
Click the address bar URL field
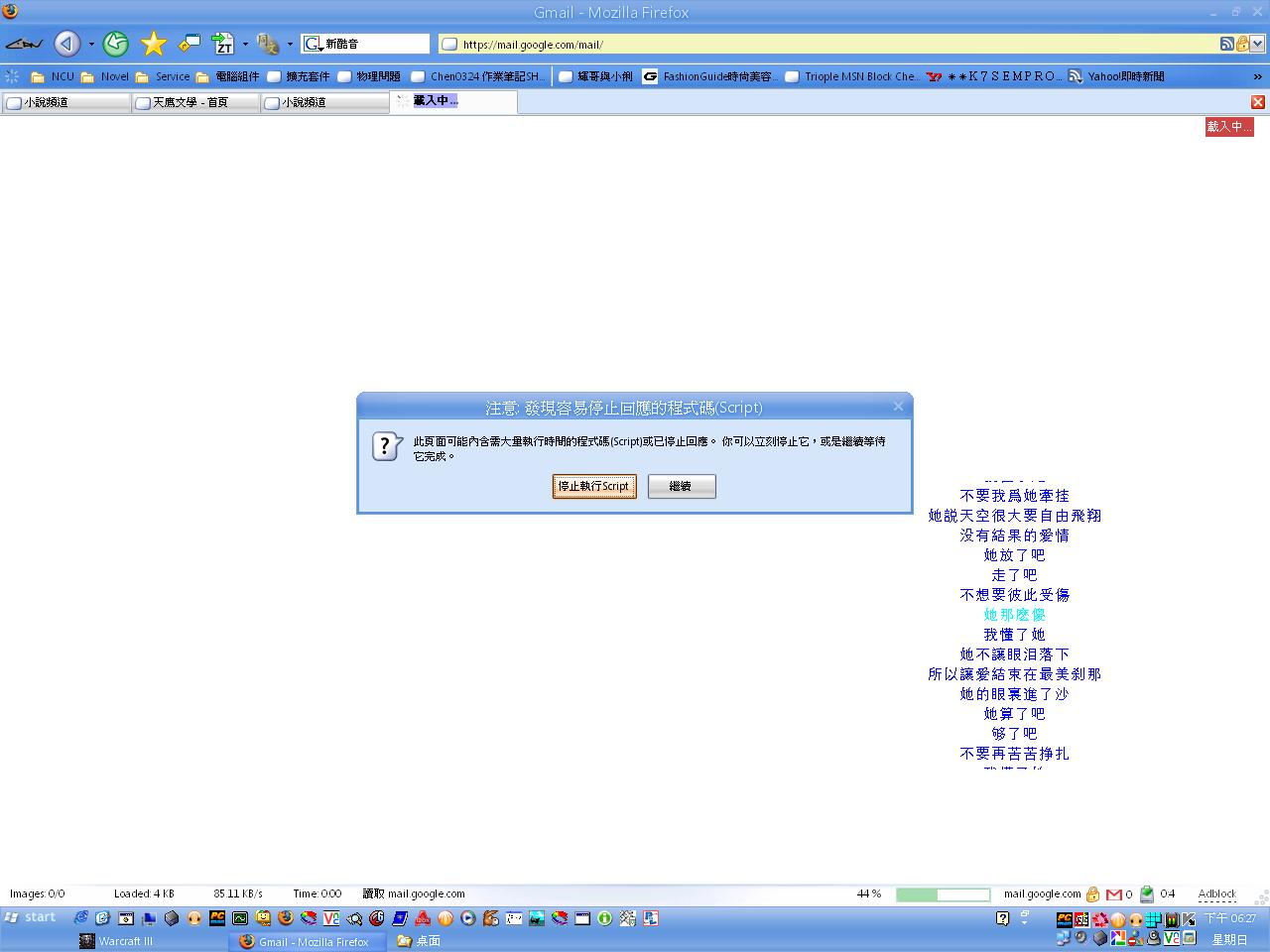pos(829,44)
